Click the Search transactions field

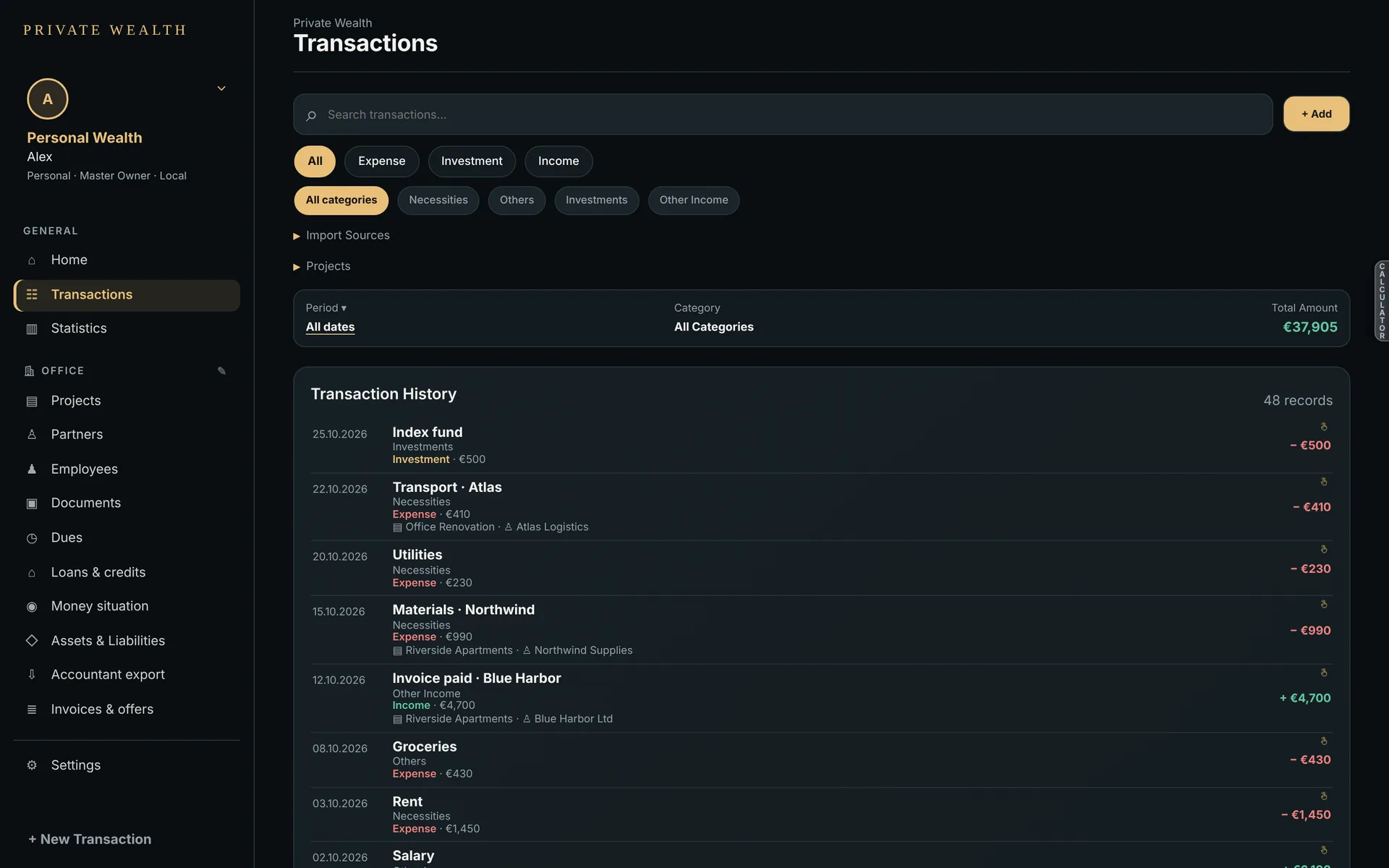click(x=783, y=114)
